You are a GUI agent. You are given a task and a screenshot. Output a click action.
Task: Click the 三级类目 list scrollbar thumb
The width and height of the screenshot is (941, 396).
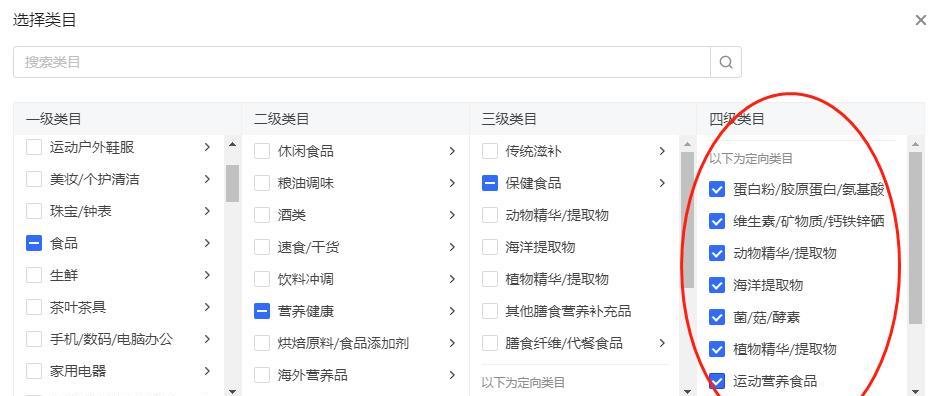point(688,219)
